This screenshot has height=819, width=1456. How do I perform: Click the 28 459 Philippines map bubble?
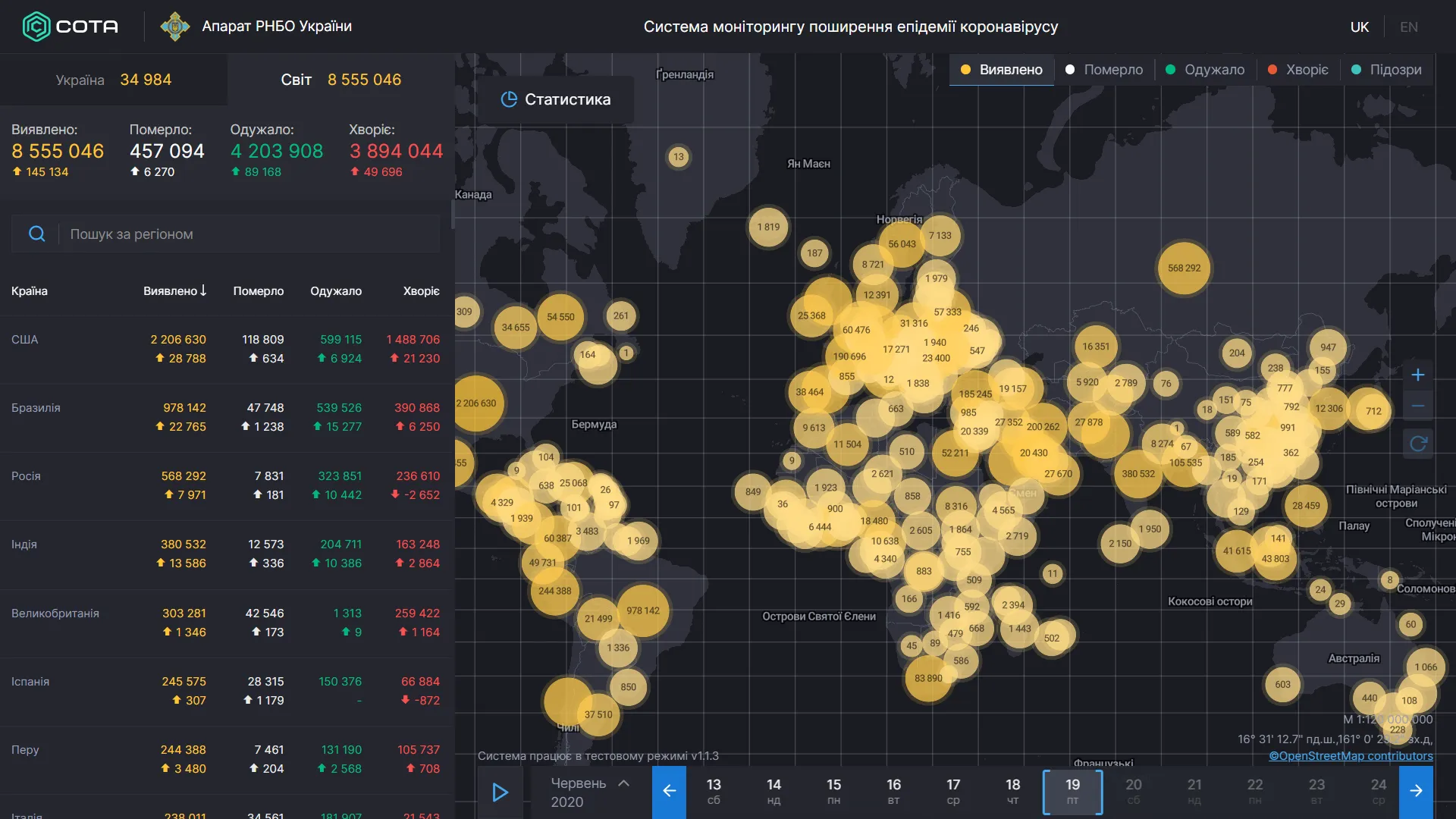point(1306,506)
